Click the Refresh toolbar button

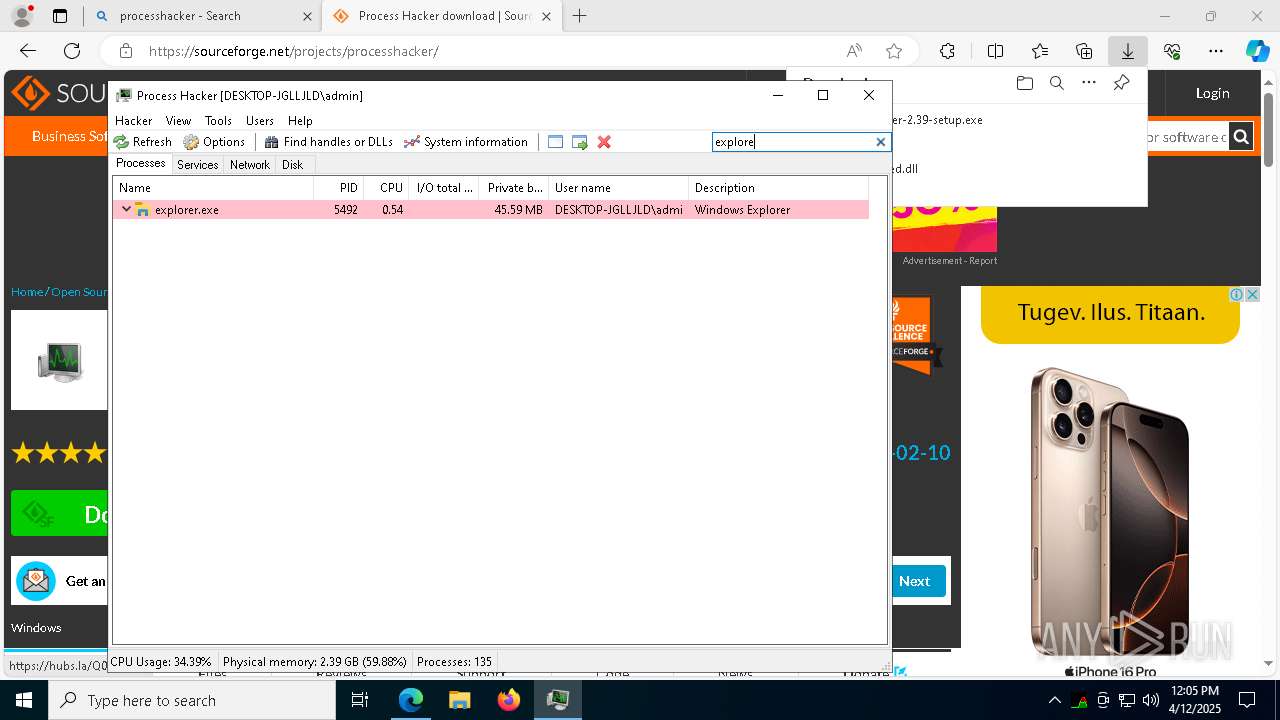(x=143, y=142)
